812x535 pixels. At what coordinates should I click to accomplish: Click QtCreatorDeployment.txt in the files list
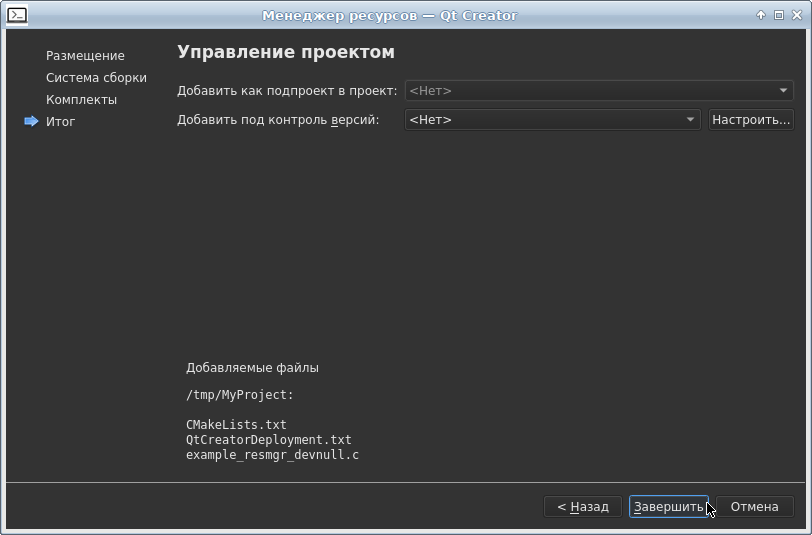tap(268, 440)
